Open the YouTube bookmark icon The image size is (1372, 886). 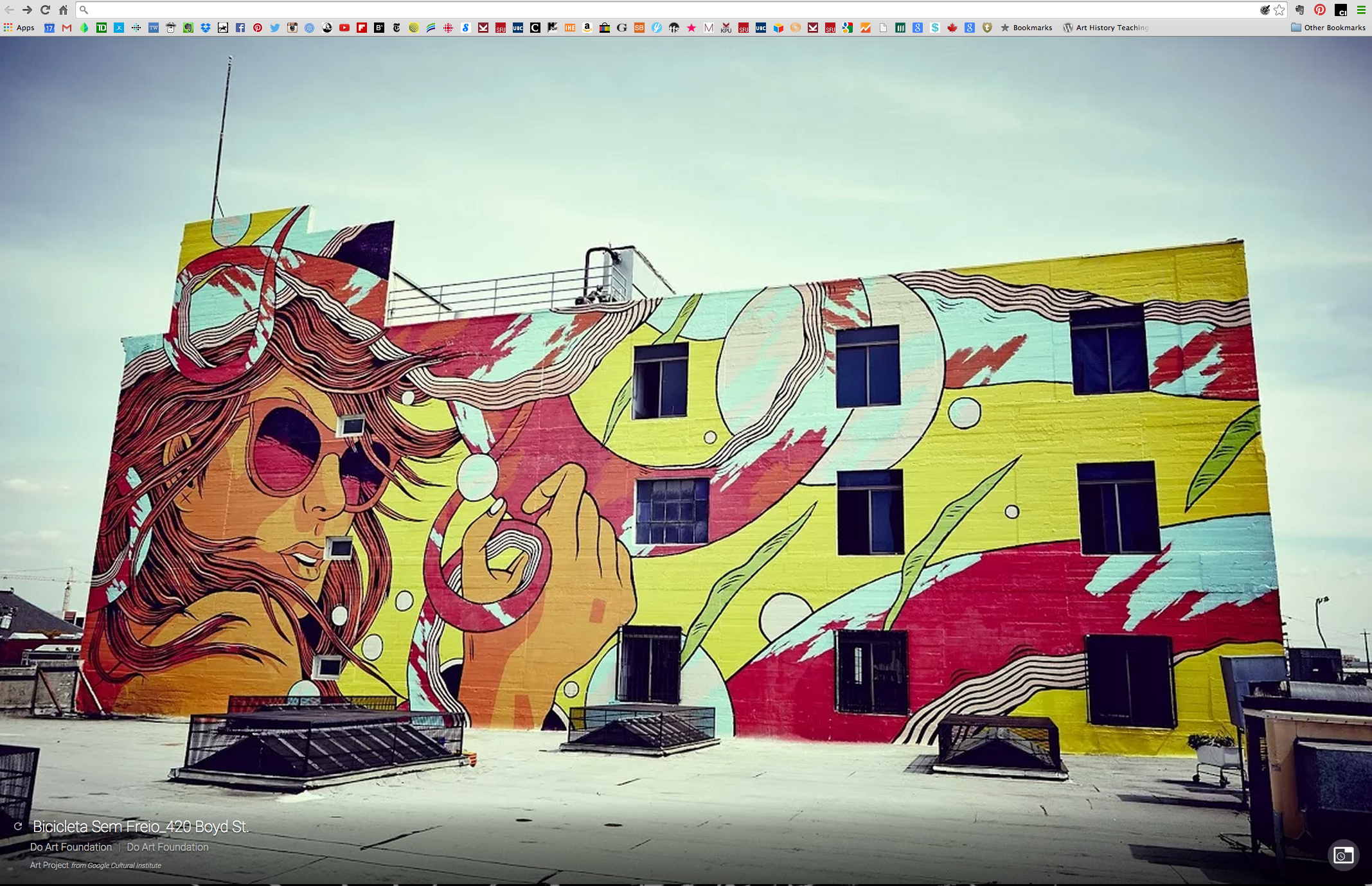(x=344, y=28)
